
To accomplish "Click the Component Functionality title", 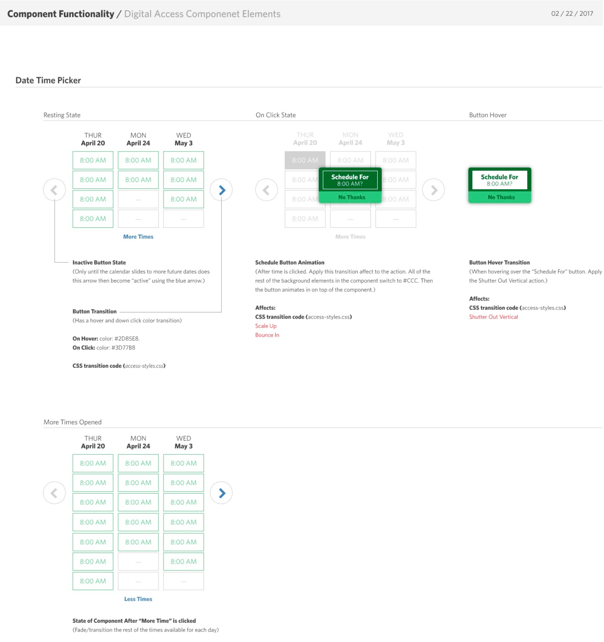I will pos(61,14).
